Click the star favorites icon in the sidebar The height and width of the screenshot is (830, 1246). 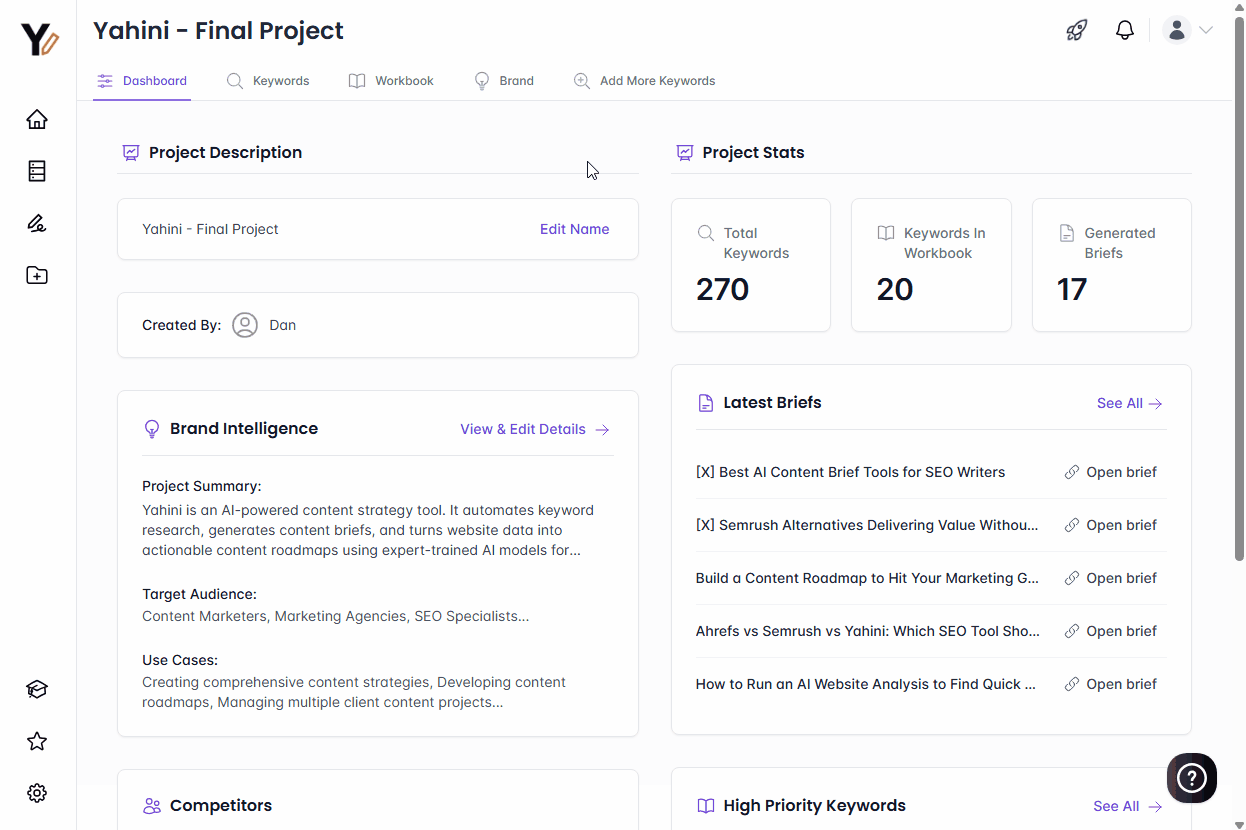37,741
